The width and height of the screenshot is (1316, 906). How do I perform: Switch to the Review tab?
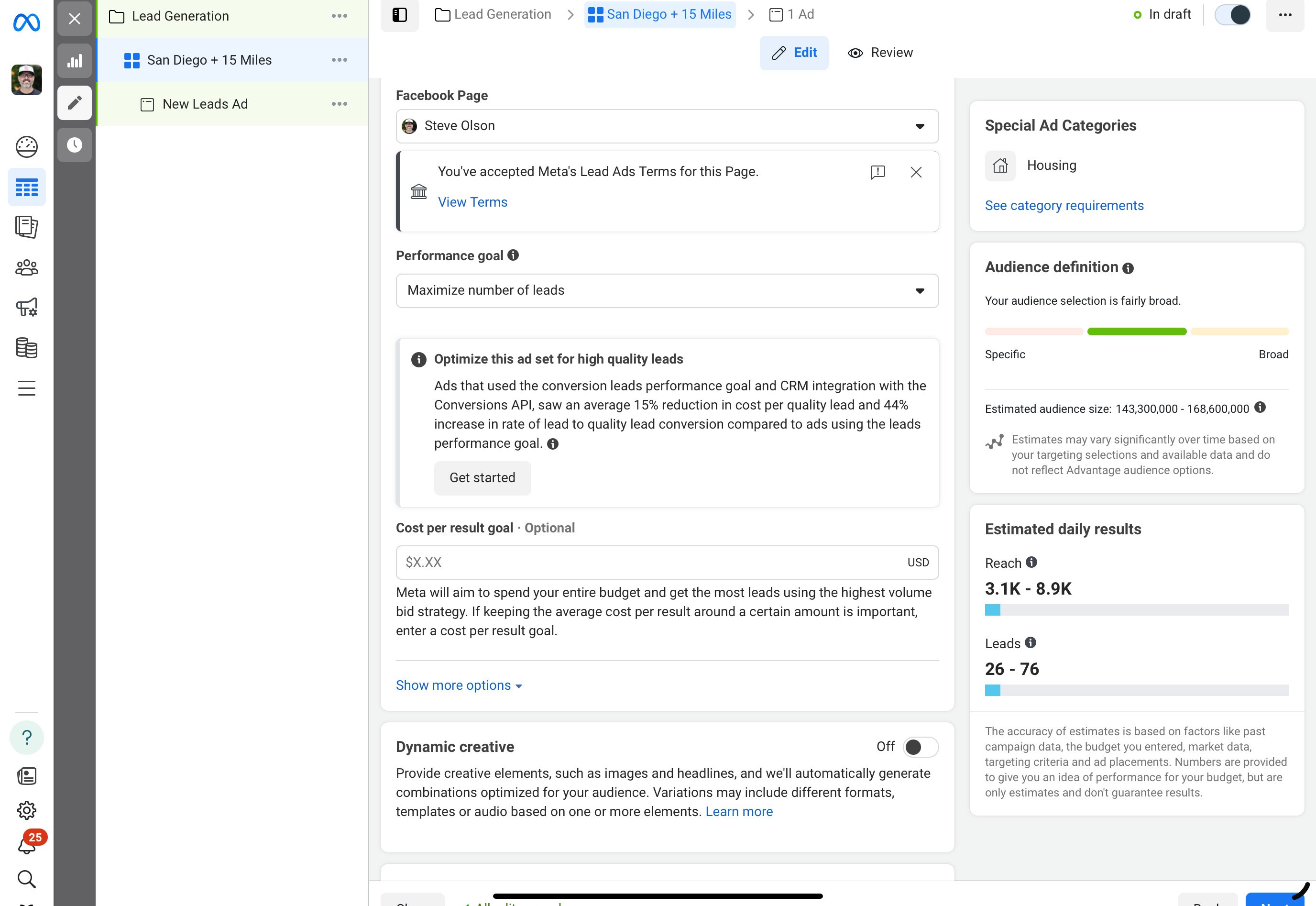pos(880,53)
